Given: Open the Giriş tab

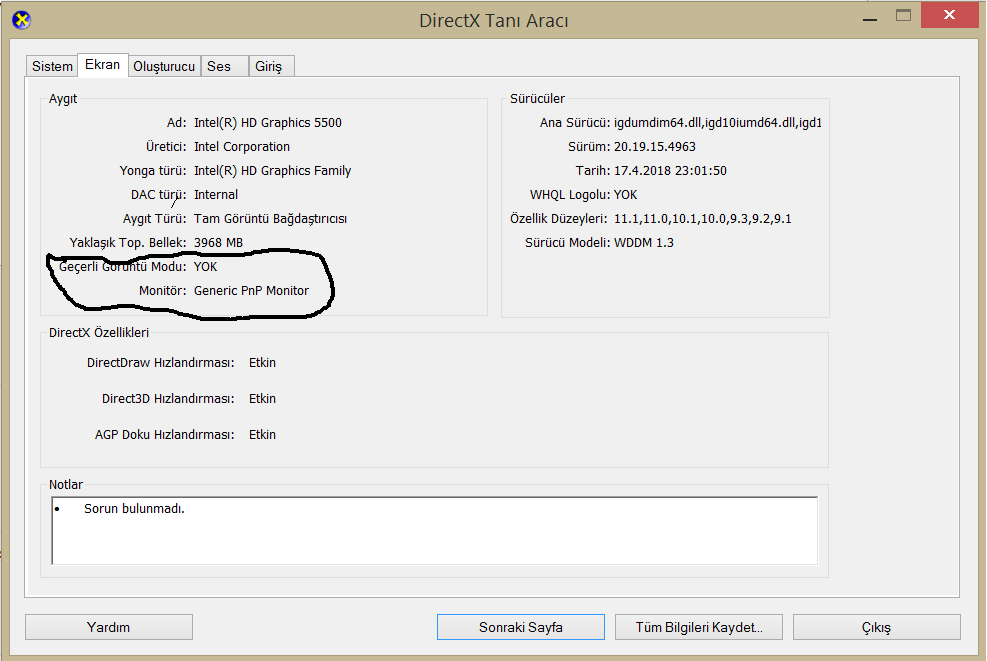Looking at the screenshot, I should [x=269, y=66].
